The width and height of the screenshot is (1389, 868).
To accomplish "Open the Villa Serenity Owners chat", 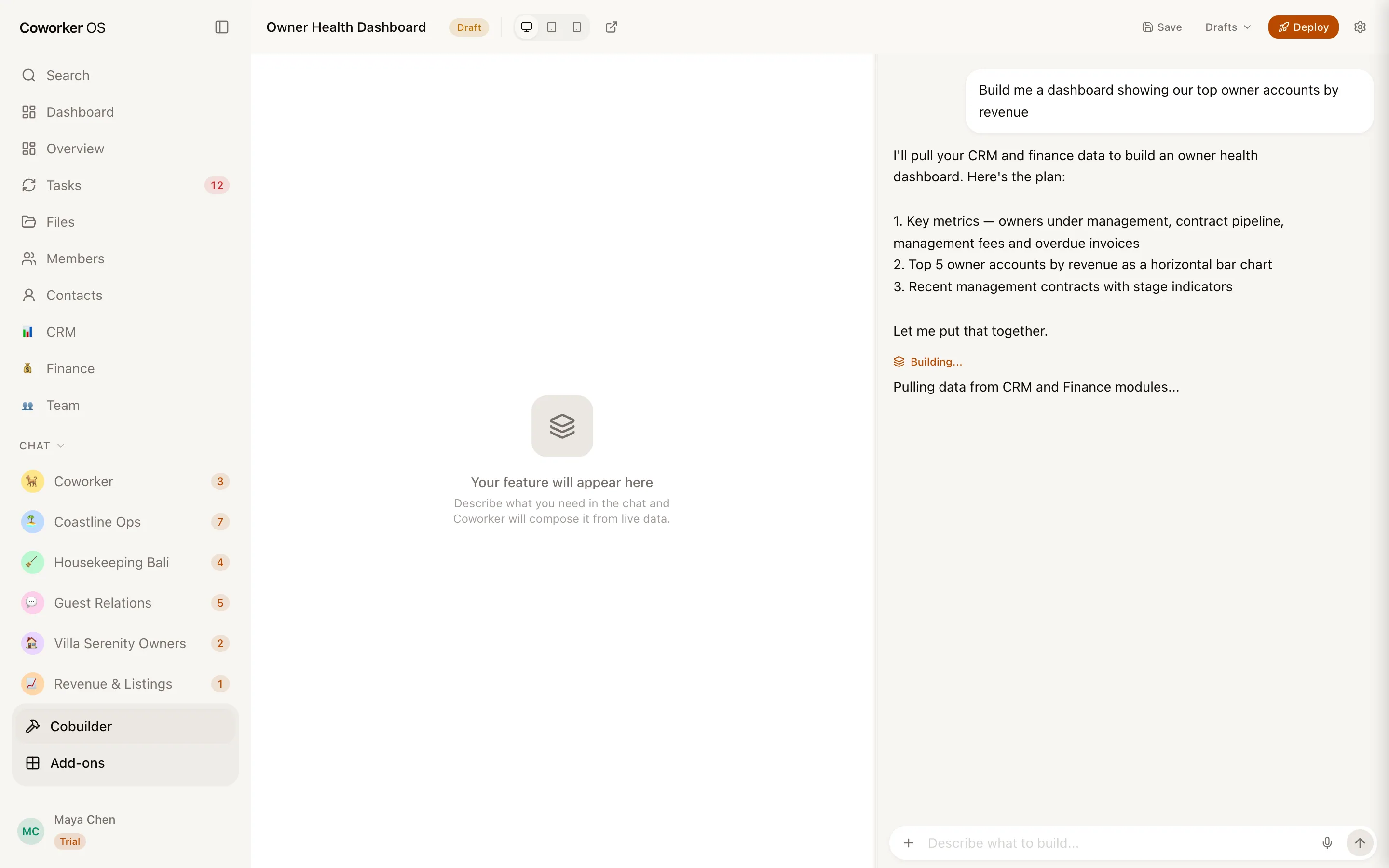I will [125, 644].
